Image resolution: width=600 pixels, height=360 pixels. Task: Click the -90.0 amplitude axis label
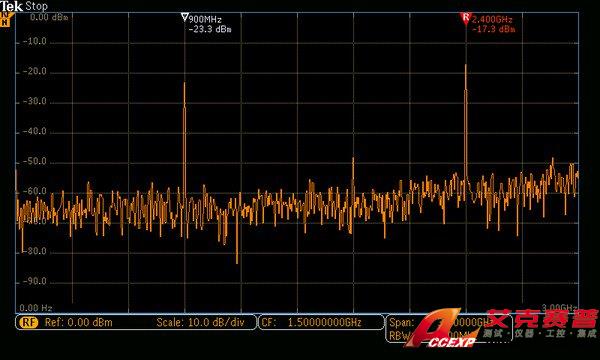[34, 282]
